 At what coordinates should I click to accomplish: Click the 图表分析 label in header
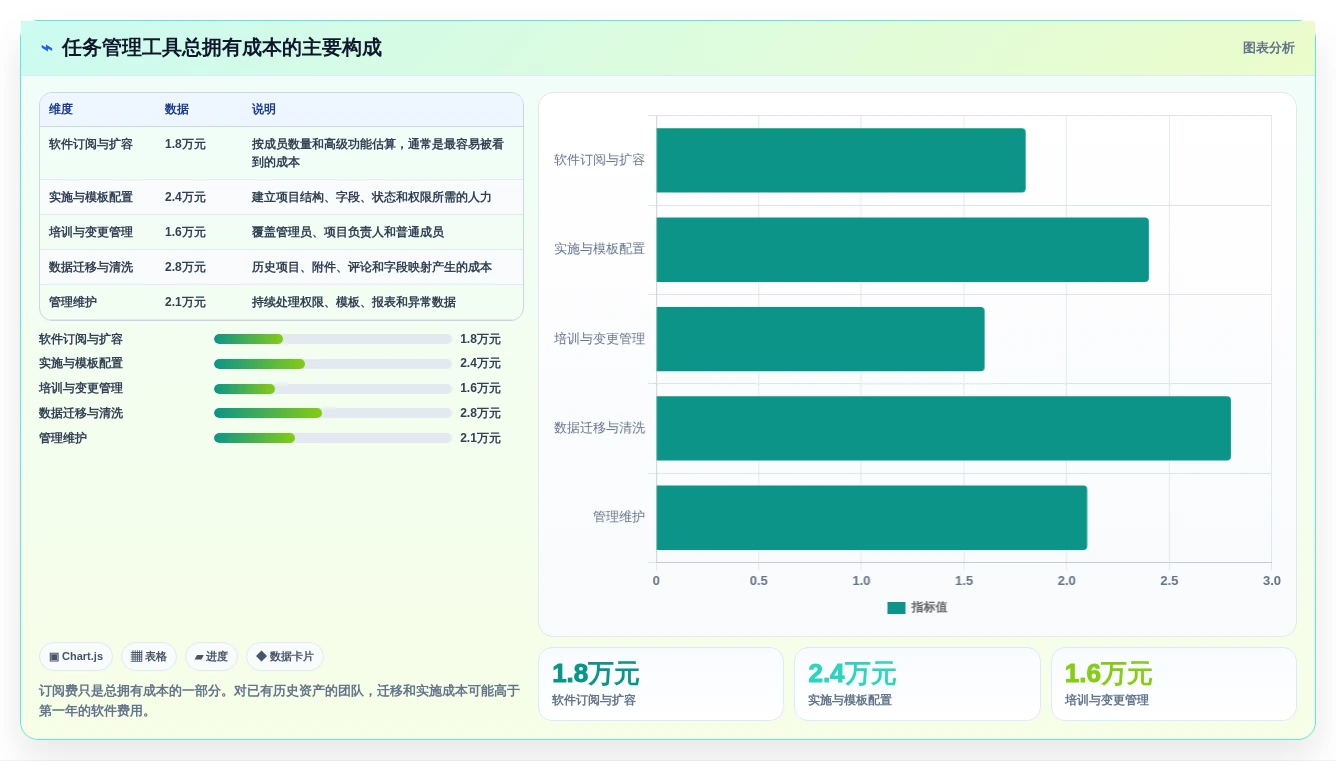point(1268,48)
